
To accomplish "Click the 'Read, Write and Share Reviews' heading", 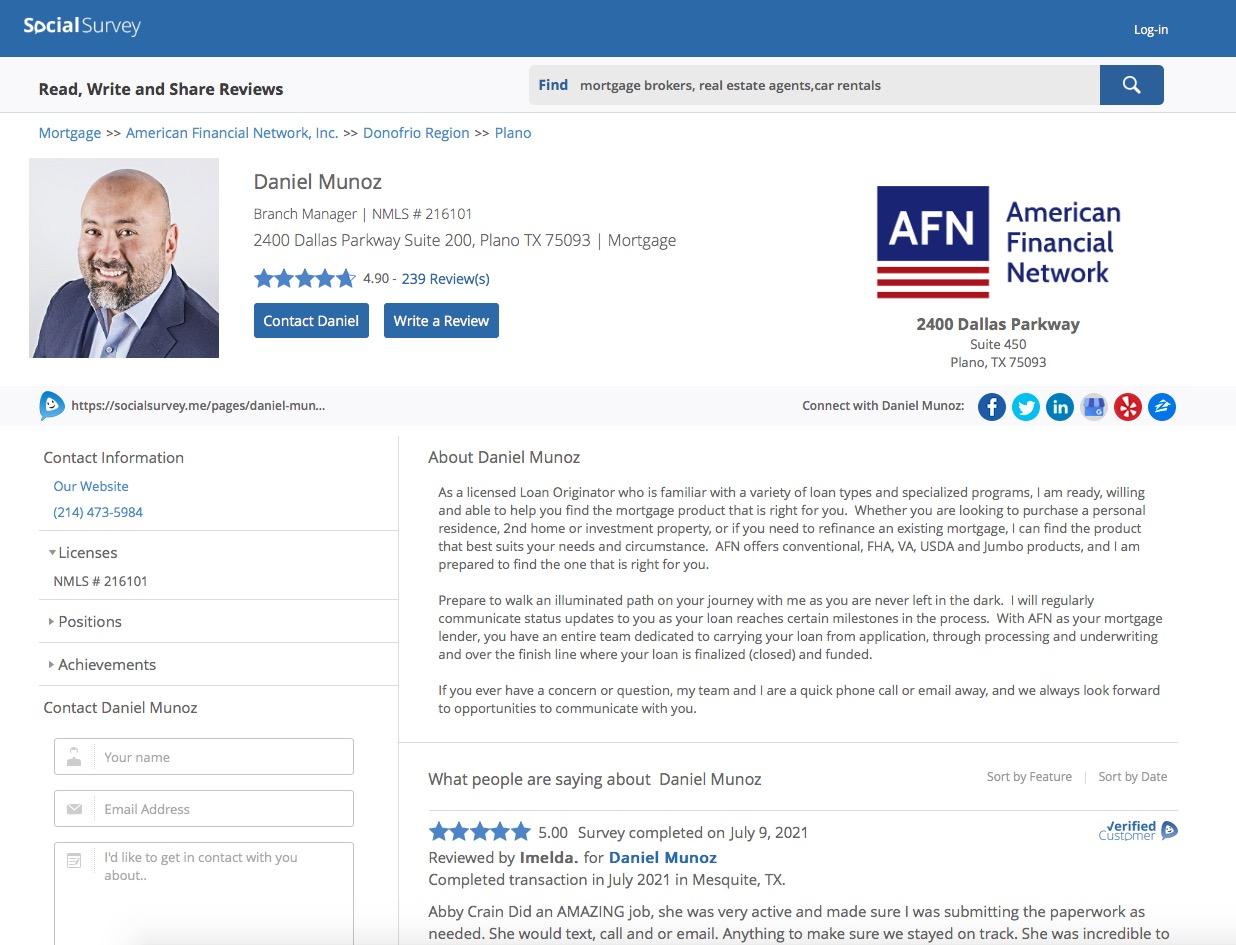I will pos(161,89).
